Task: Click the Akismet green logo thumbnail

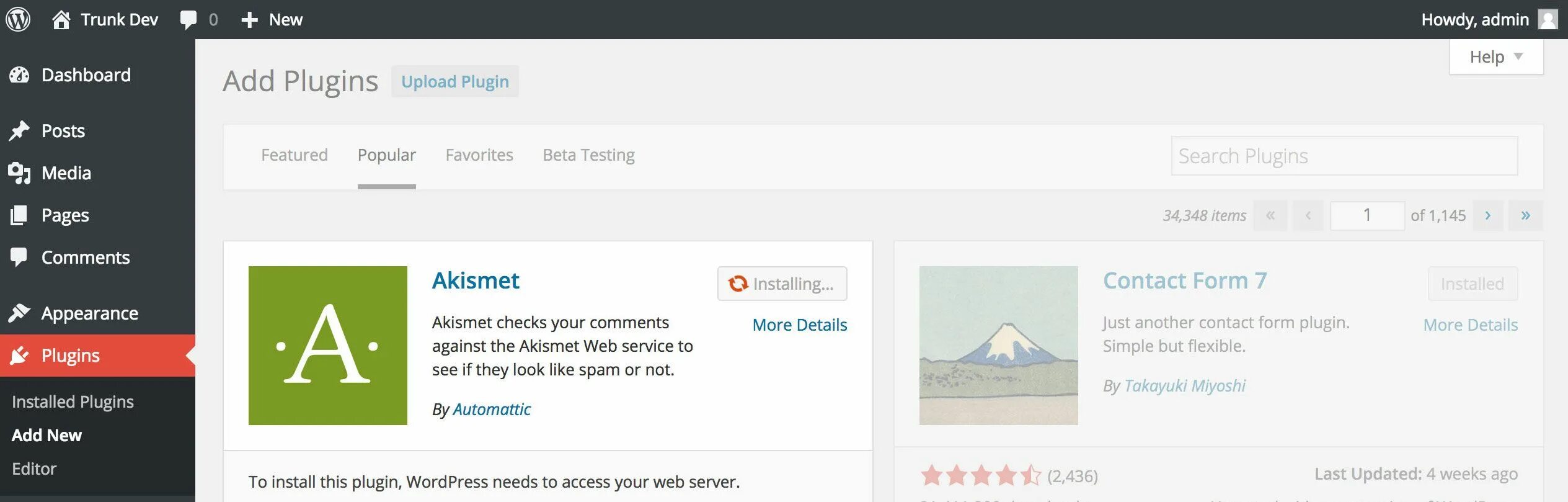Action: pyautogui.click(x=328, y=346)
